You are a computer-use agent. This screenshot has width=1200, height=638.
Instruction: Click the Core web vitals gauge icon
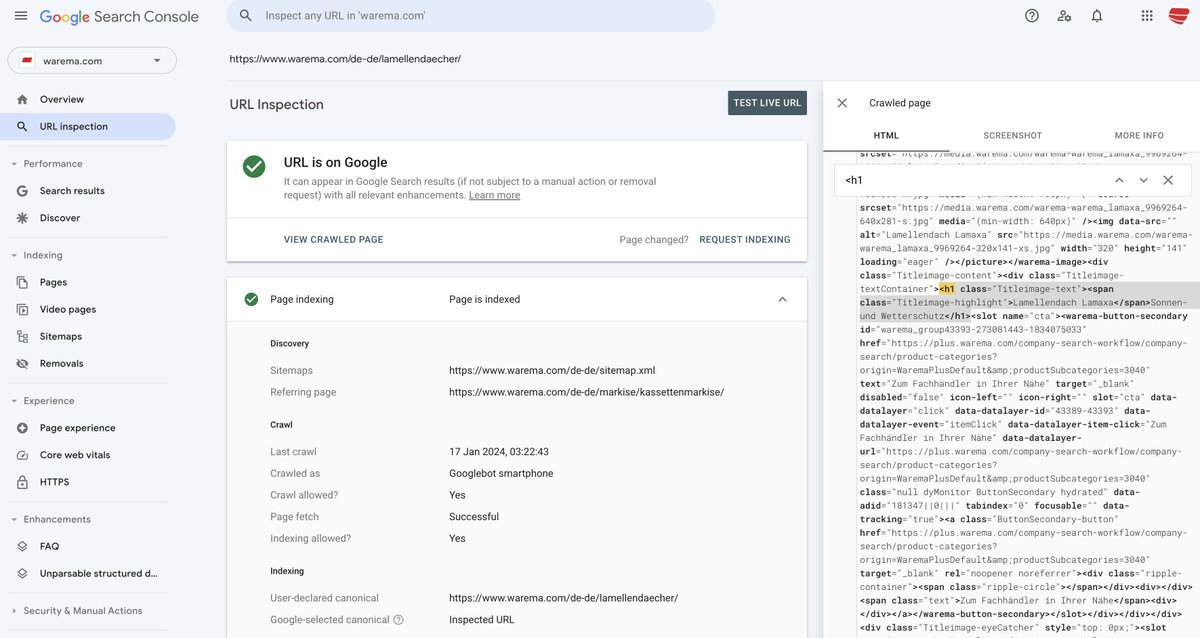[22, 455]
